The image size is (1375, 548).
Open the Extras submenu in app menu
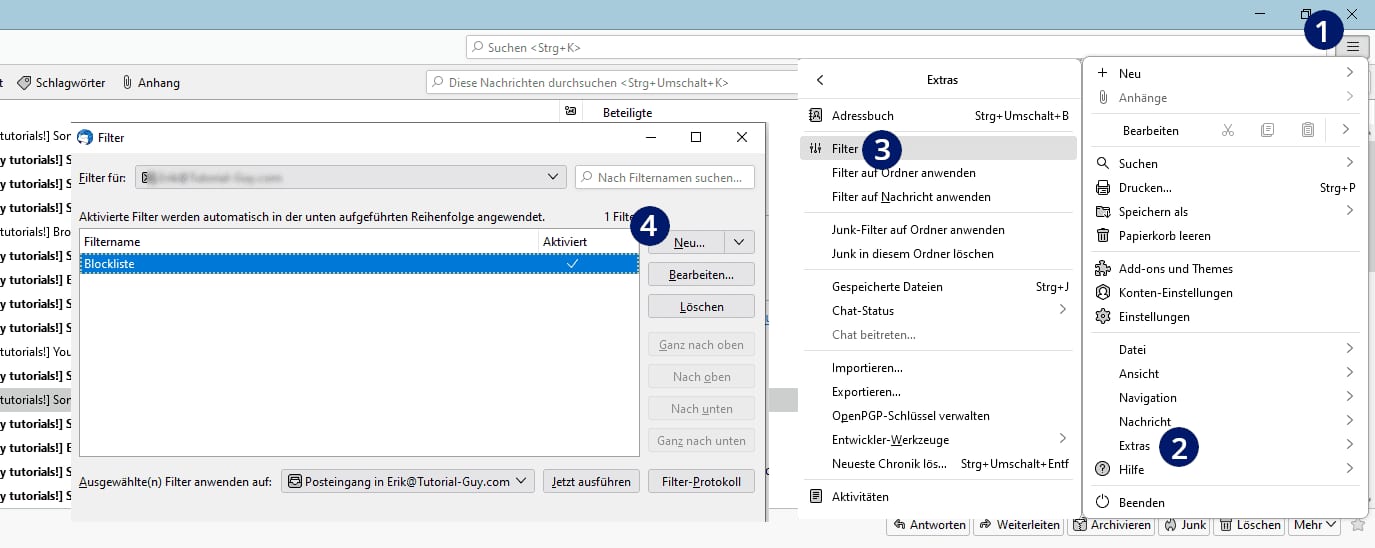tap(1226, 445)
